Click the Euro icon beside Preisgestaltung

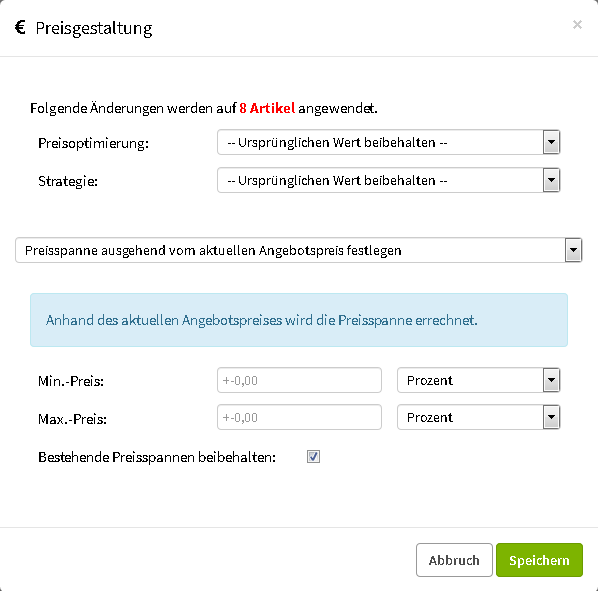(x=20, y=27)
